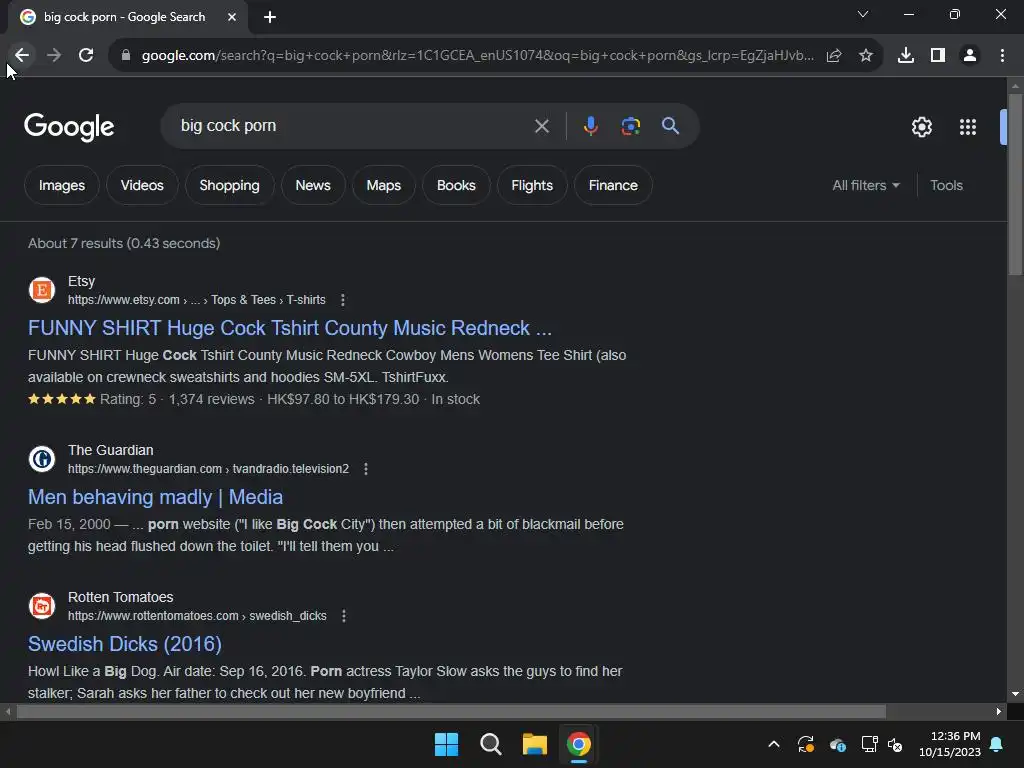Switch to the Finance filter
The height and width of the screenshot is (768, 1024).
point(613,185)
